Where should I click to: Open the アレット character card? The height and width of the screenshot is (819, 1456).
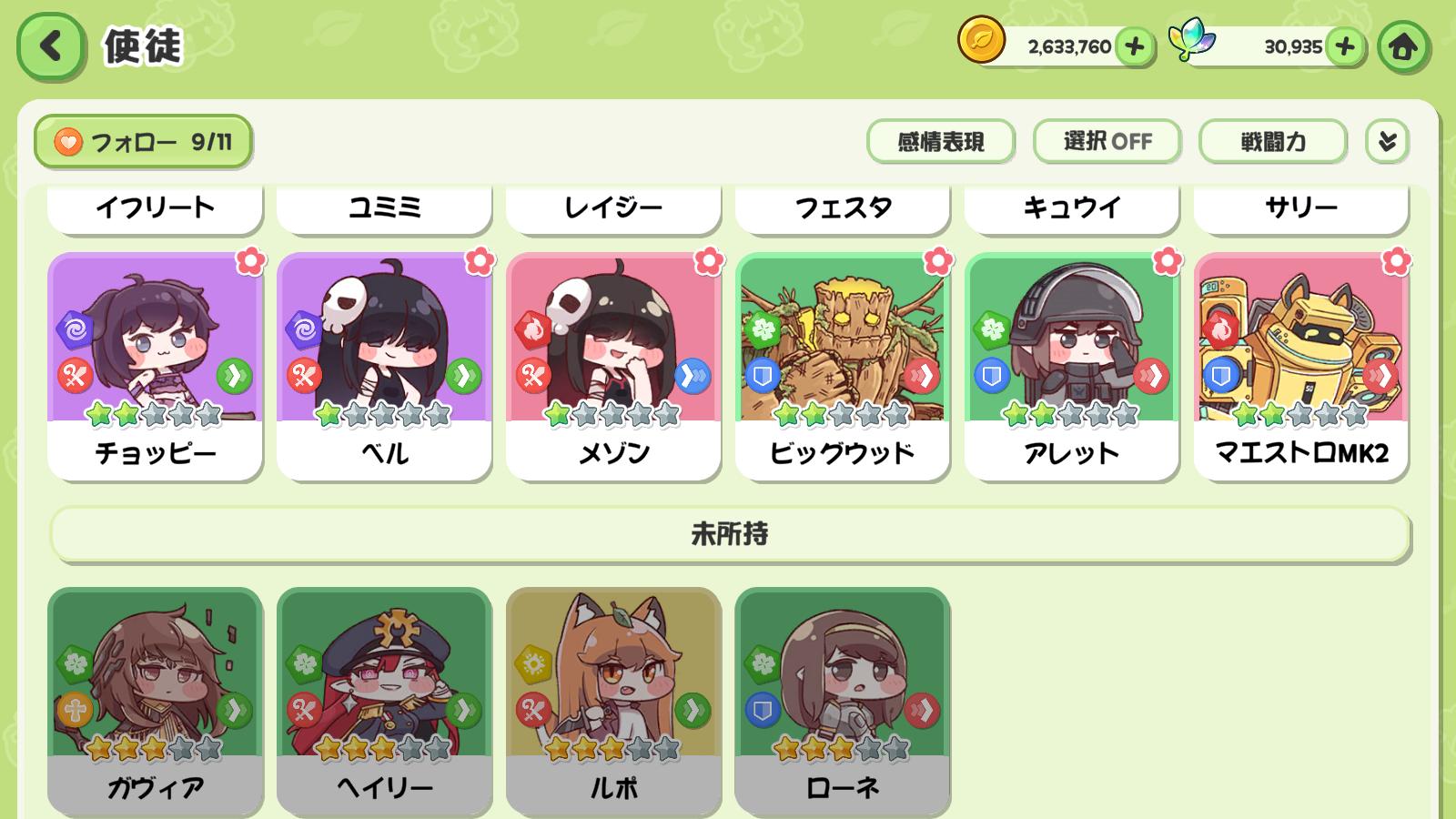pos(1072,366)
